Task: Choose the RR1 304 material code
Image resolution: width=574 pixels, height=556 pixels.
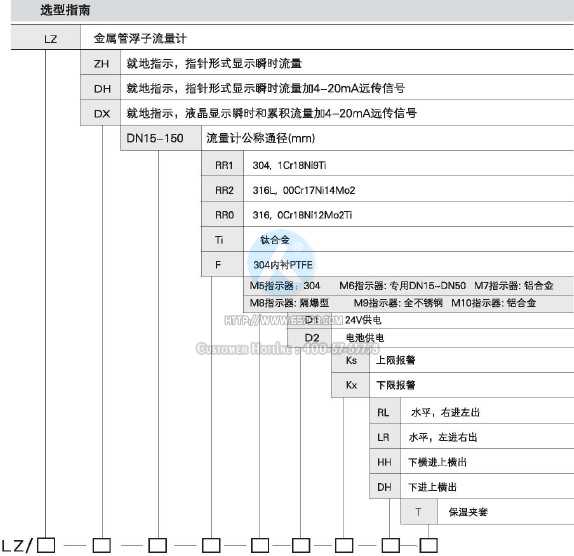Action: click(223, 165)
